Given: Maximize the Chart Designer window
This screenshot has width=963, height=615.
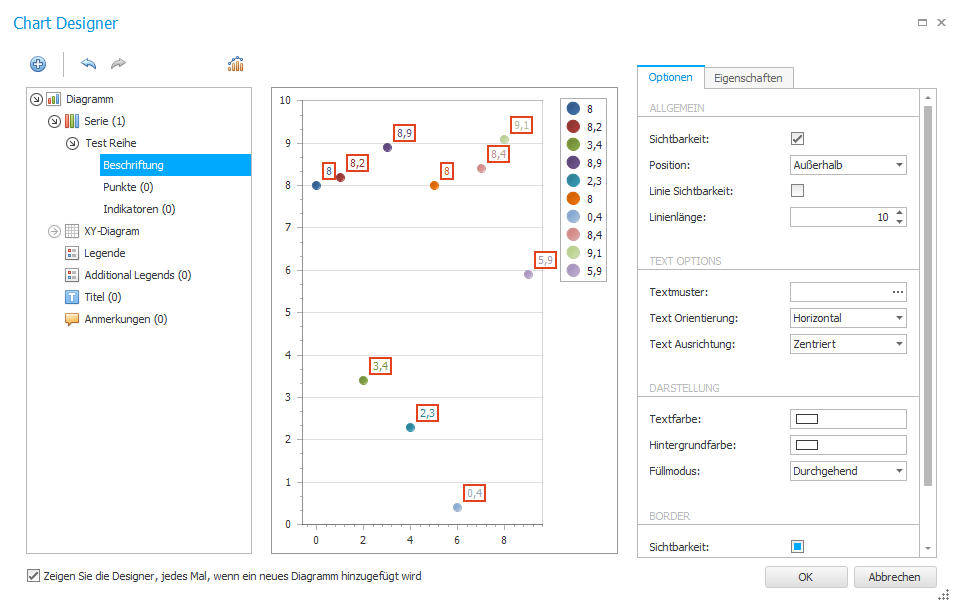Looking at the screenshot, I should 922,23.
